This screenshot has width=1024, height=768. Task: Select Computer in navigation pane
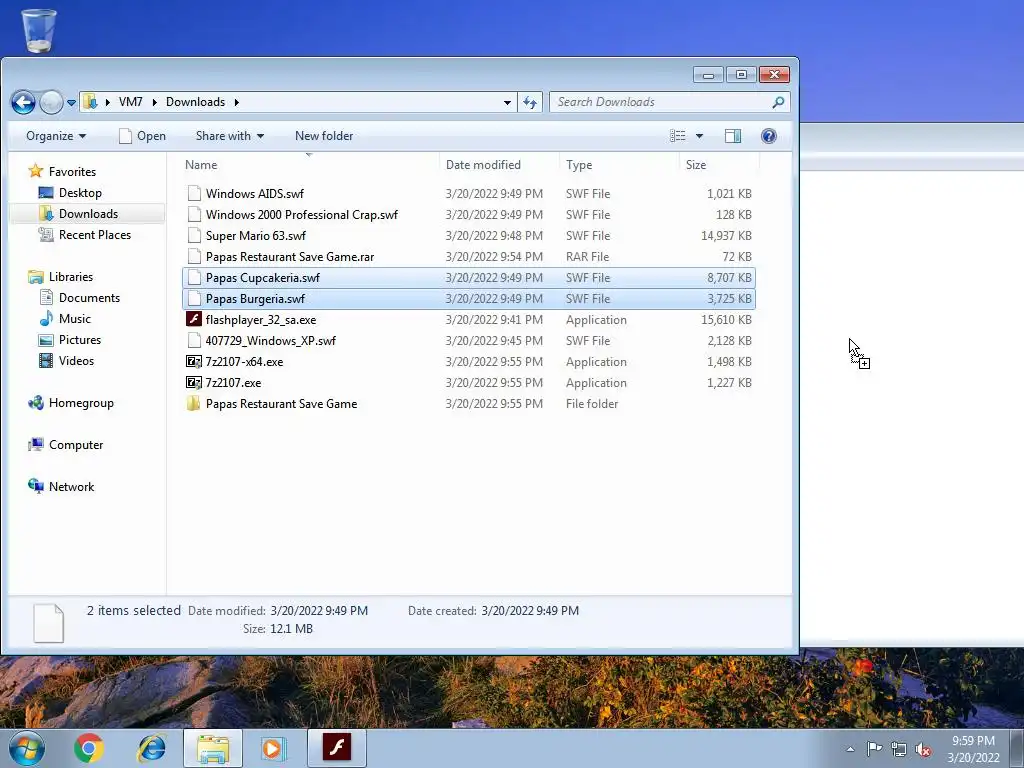[76, 445]
